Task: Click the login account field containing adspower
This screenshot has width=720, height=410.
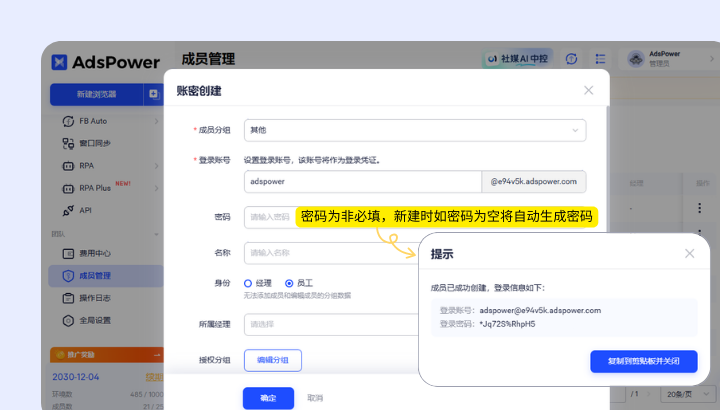Action: (363, 182)
